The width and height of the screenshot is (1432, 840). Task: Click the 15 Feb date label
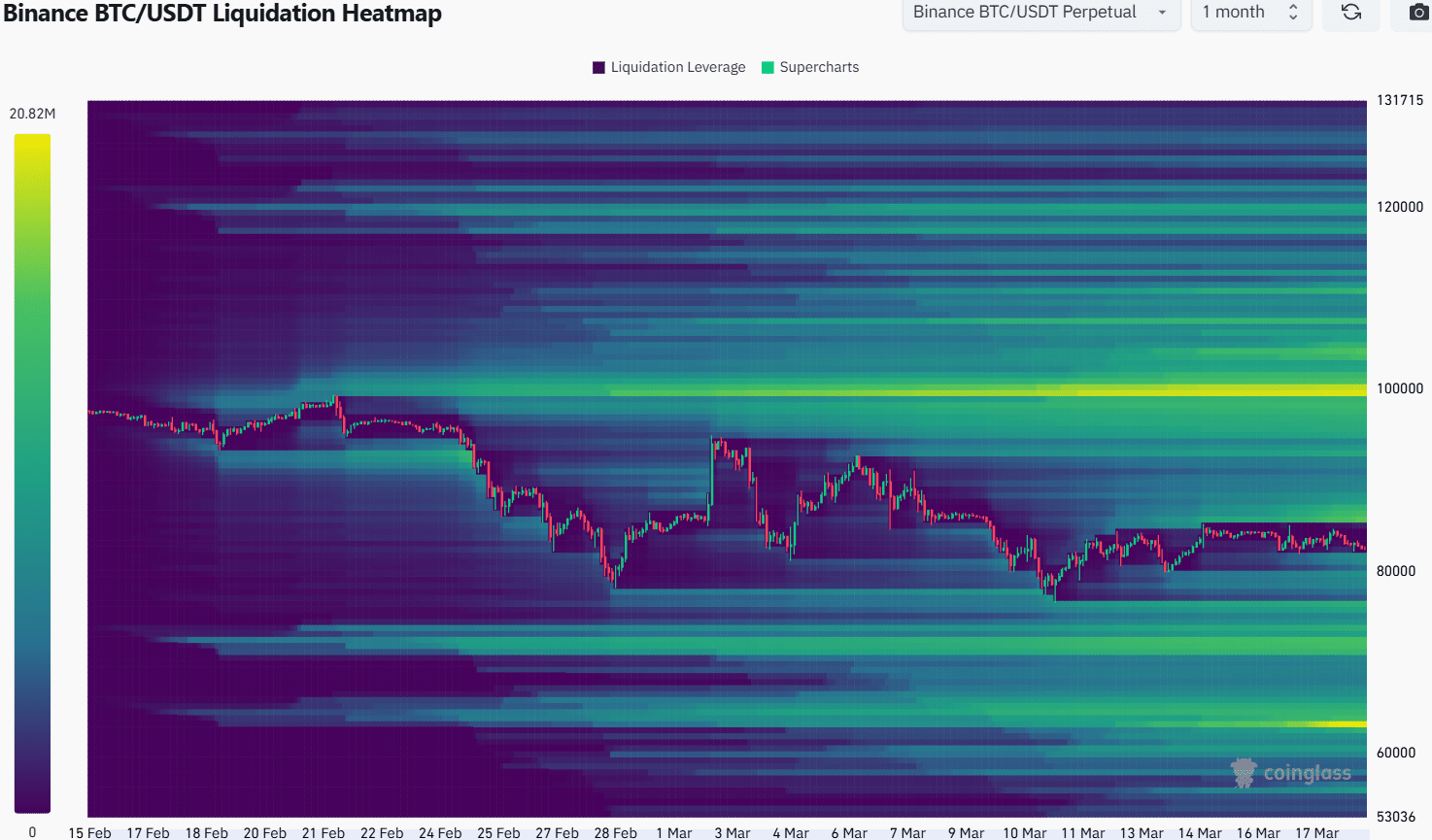click(x=89, y=833)
